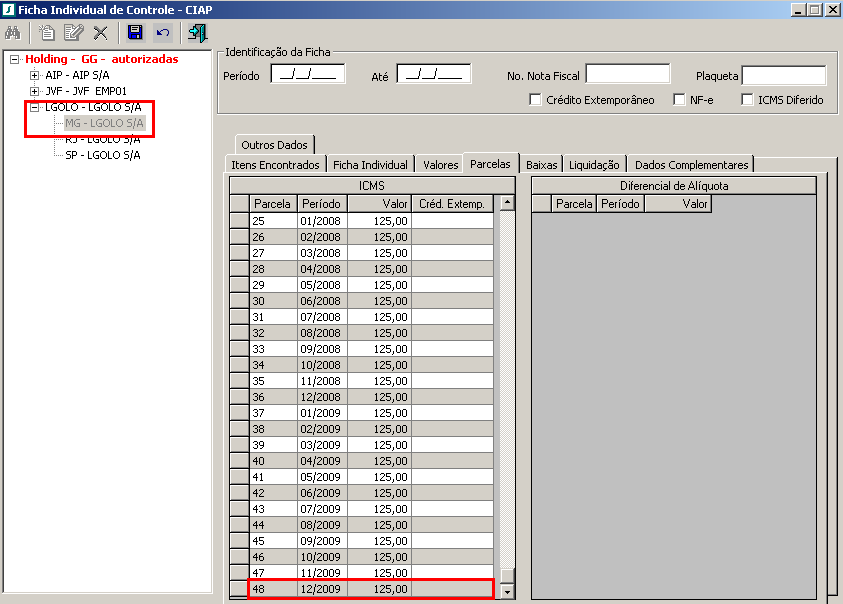Click the undo arrow icon
The image size is (843, 604).
[162, 32]
